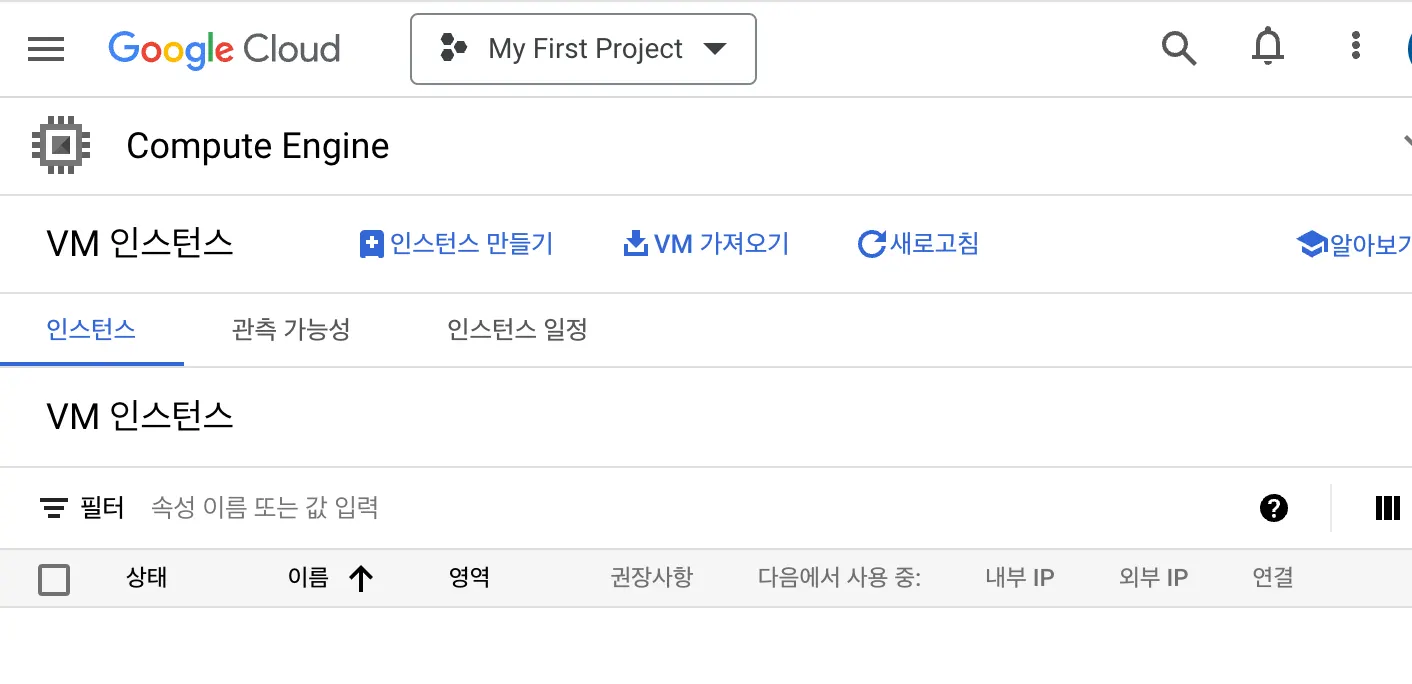The image size is (1412, 684).
Task: Click 인스턴스 만들기 button
Action: 456,243
